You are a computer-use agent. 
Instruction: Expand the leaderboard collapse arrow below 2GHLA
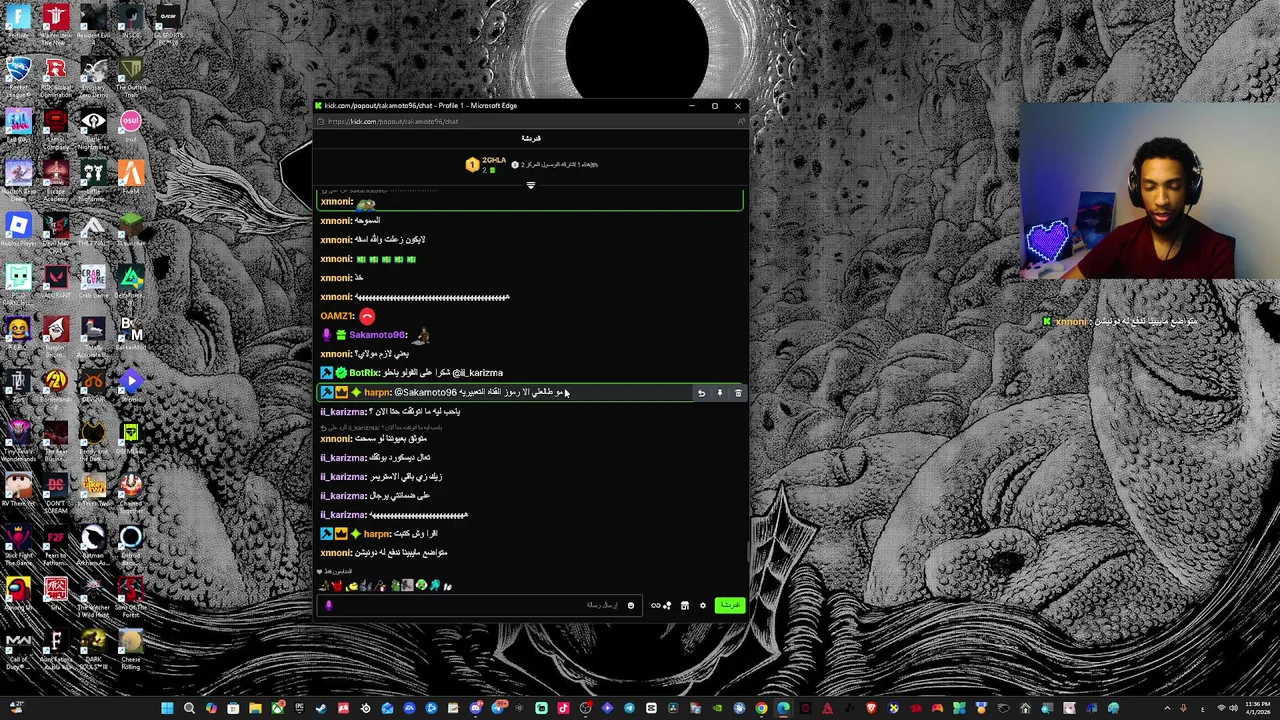tap(531, 185)
